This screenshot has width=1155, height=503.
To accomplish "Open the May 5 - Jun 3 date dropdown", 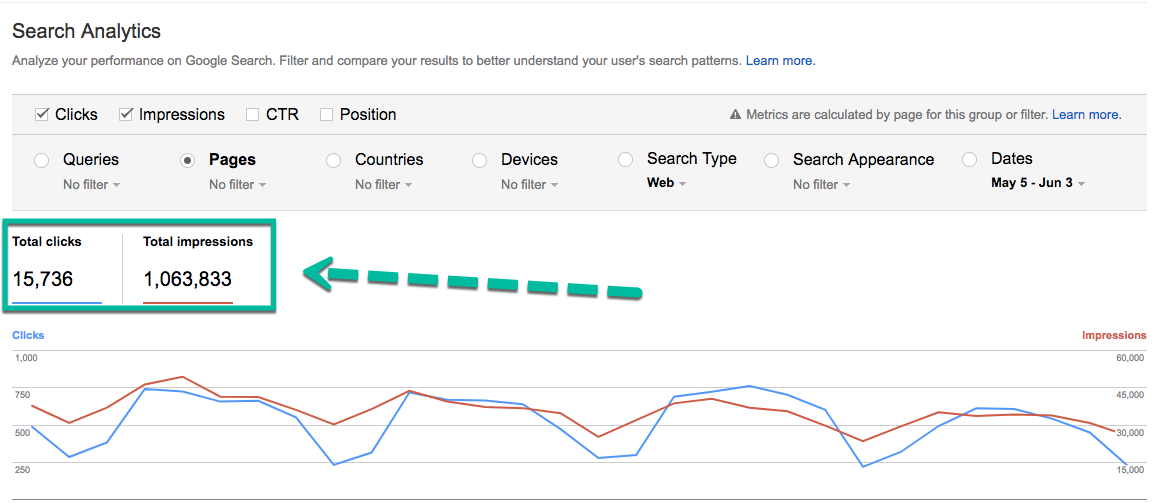I will pyautogui.click(x=1038, y=184).
